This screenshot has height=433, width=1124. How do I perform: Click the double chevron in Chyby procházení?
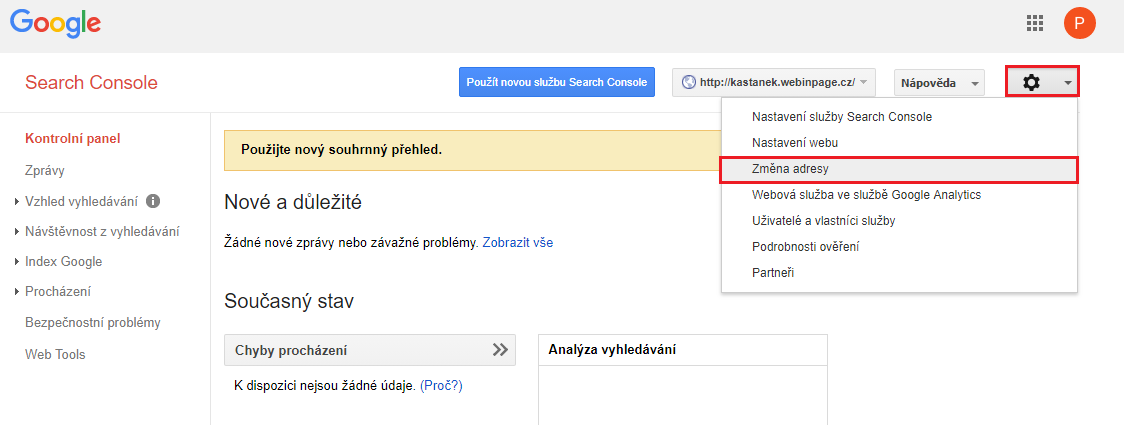click(x=501, y=350)
